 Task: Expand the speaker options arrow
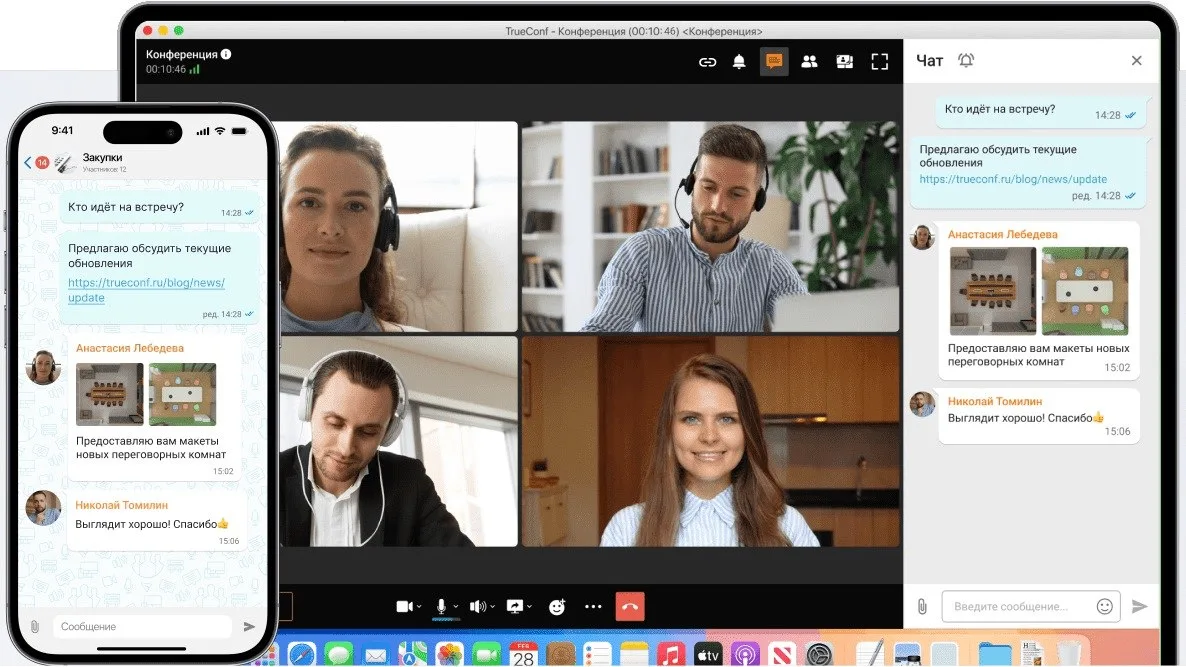492,607
